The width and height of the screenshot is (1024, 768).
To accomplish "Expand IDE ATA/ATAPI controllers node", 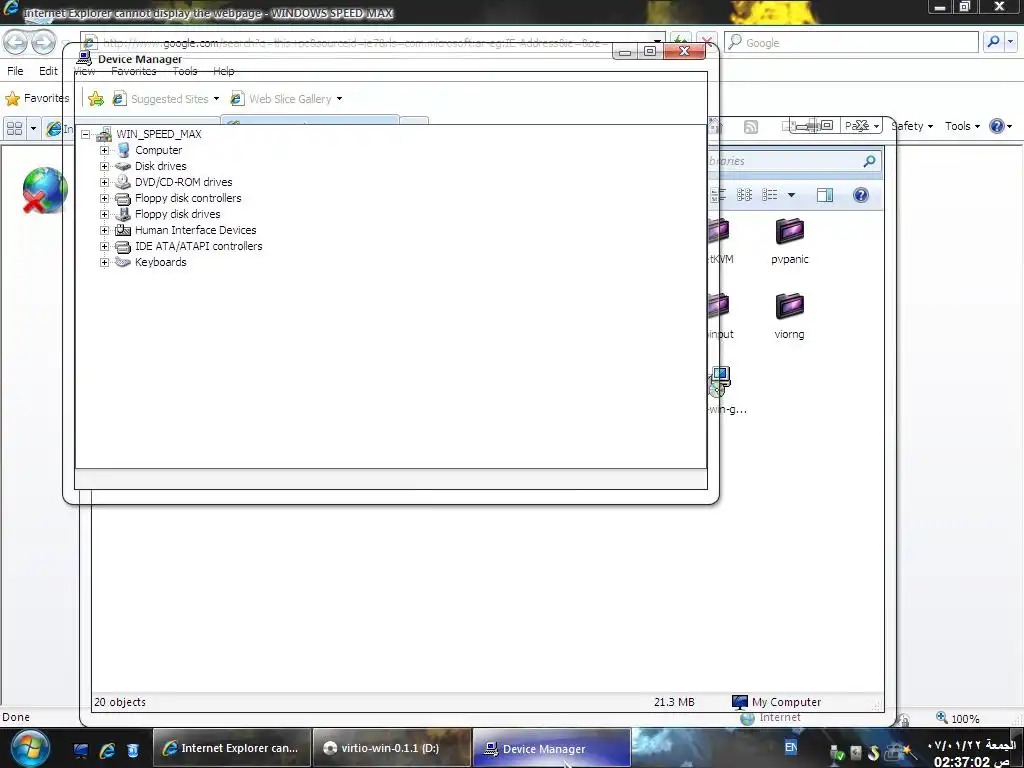I will click(x=104, y=246).
